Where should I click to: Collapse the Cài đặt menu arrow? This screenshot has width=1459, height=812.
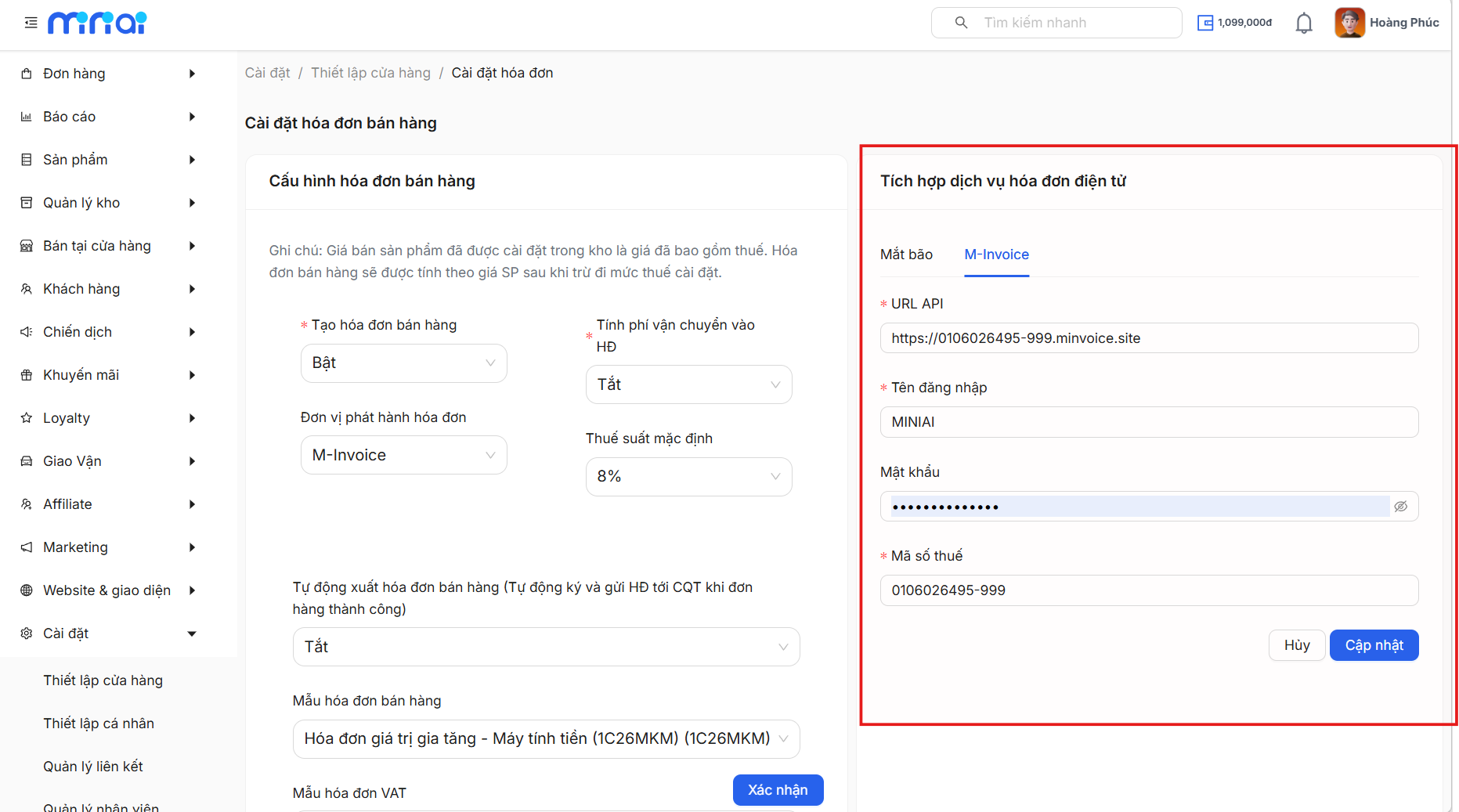(192, 633)
